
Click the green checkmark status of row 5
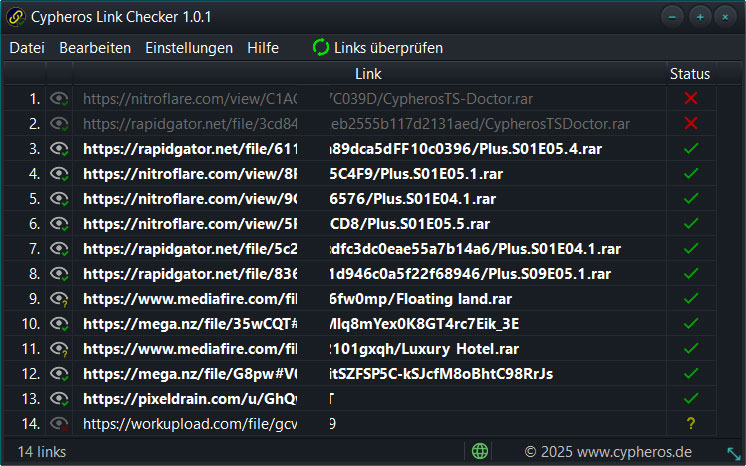tap(691, 198)
